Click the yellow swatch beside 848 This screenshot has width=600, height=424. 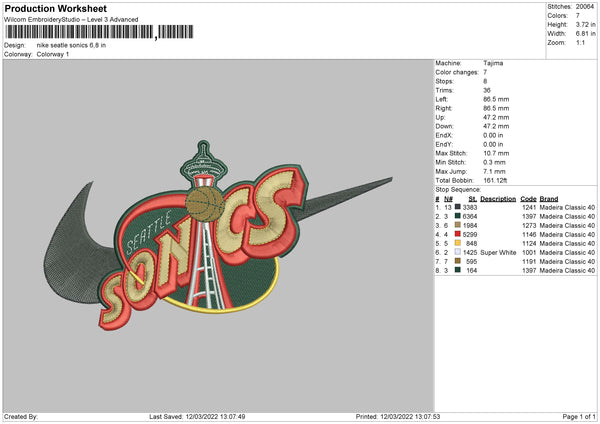click(457, 243)
